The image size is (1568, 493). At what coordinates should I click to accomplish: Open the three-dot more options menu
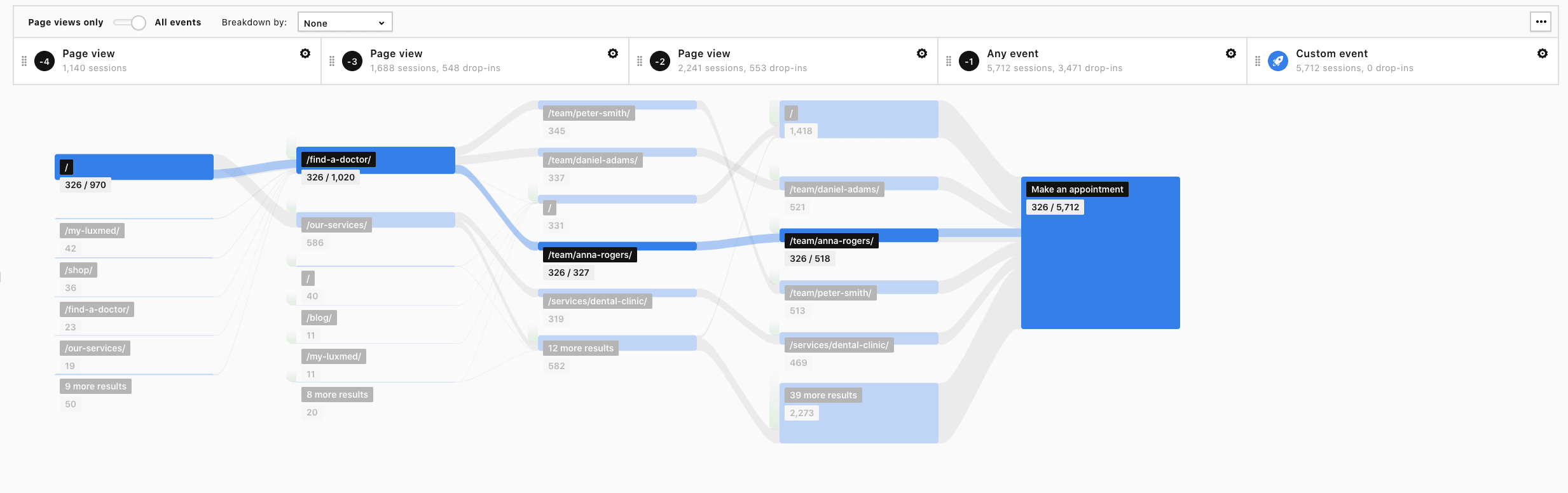(x=1541, y=22)
